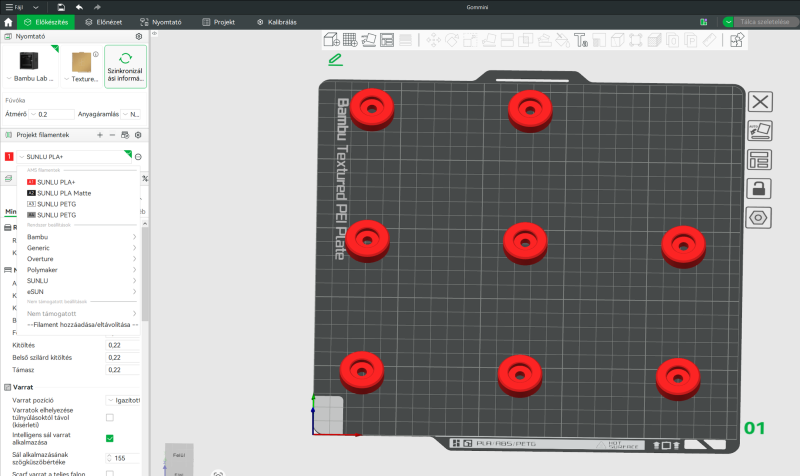Select the Scale tool in toolbar

pyautogui.click(x=470, y=40)
